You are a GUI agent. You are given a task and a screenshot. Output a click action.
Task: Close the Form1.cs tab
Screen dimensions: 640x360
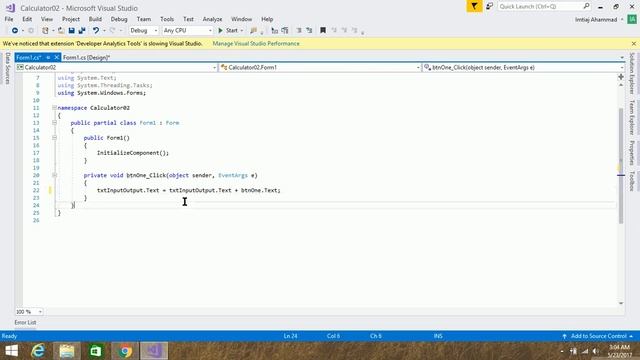pyautogui.click(x=57, y=58)
